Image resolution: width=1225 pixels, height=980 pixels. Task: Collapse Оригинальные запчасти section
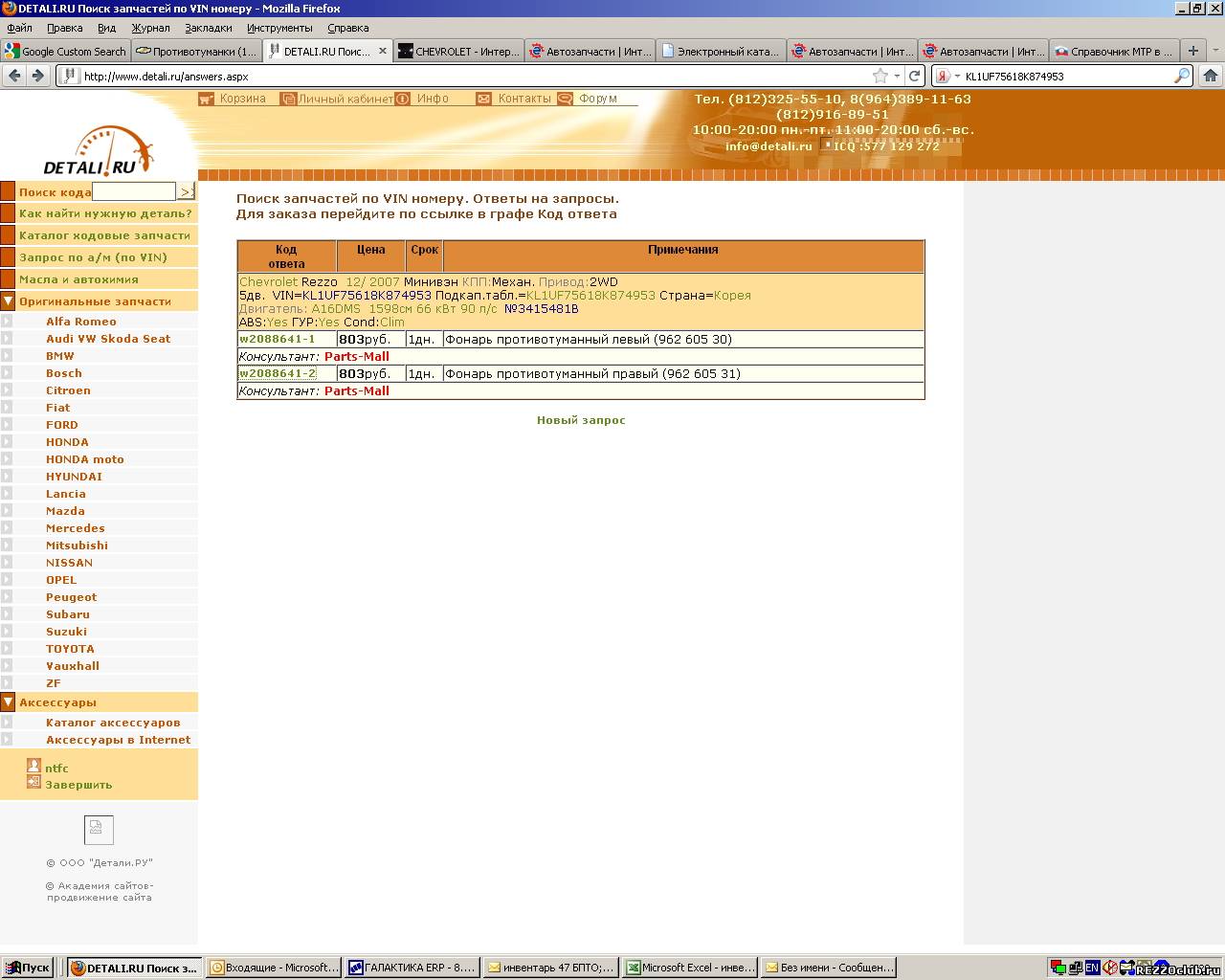point(8,301)
